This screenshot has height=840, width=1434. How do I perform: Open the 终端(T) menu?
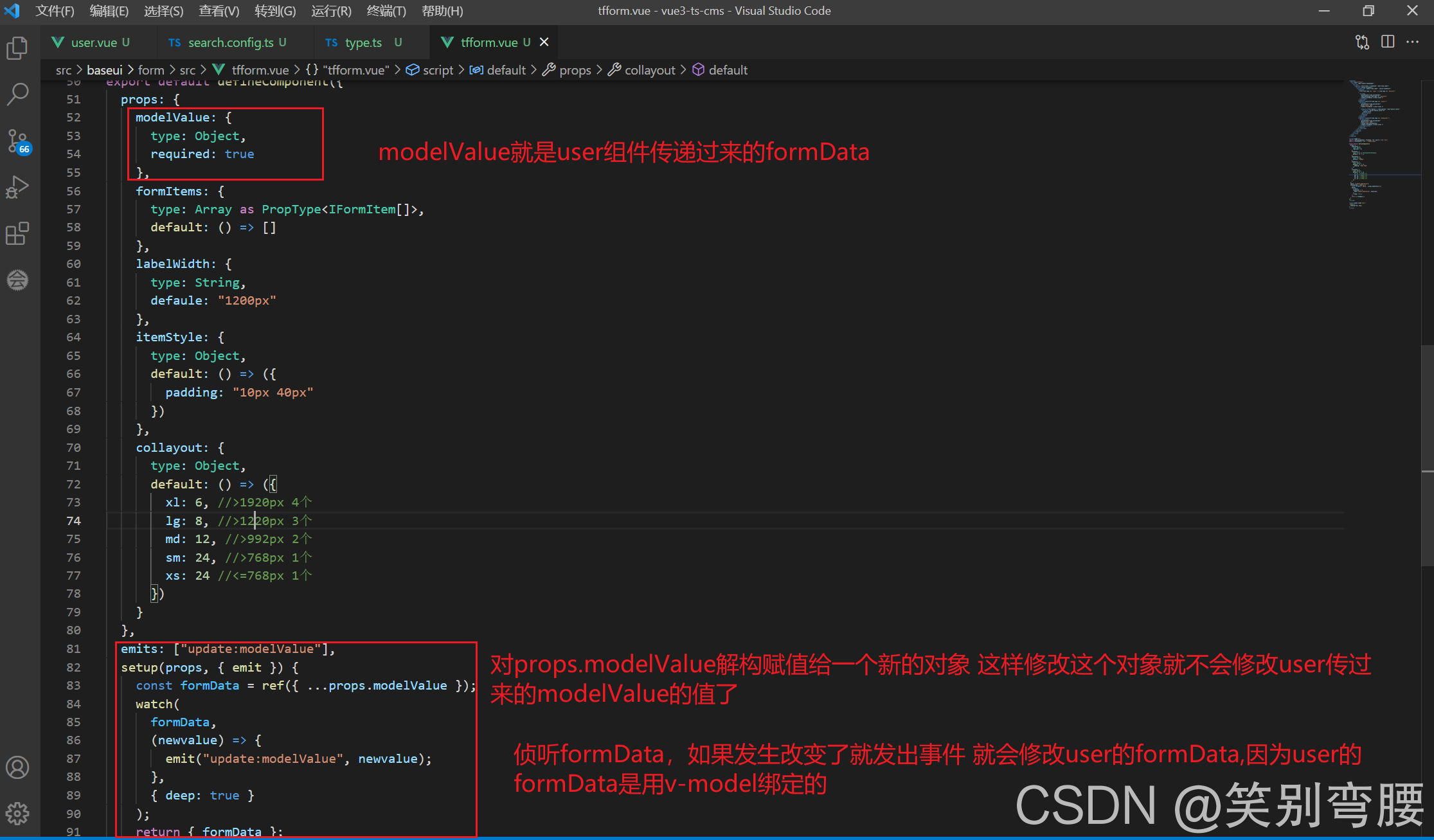coord(386,11)
